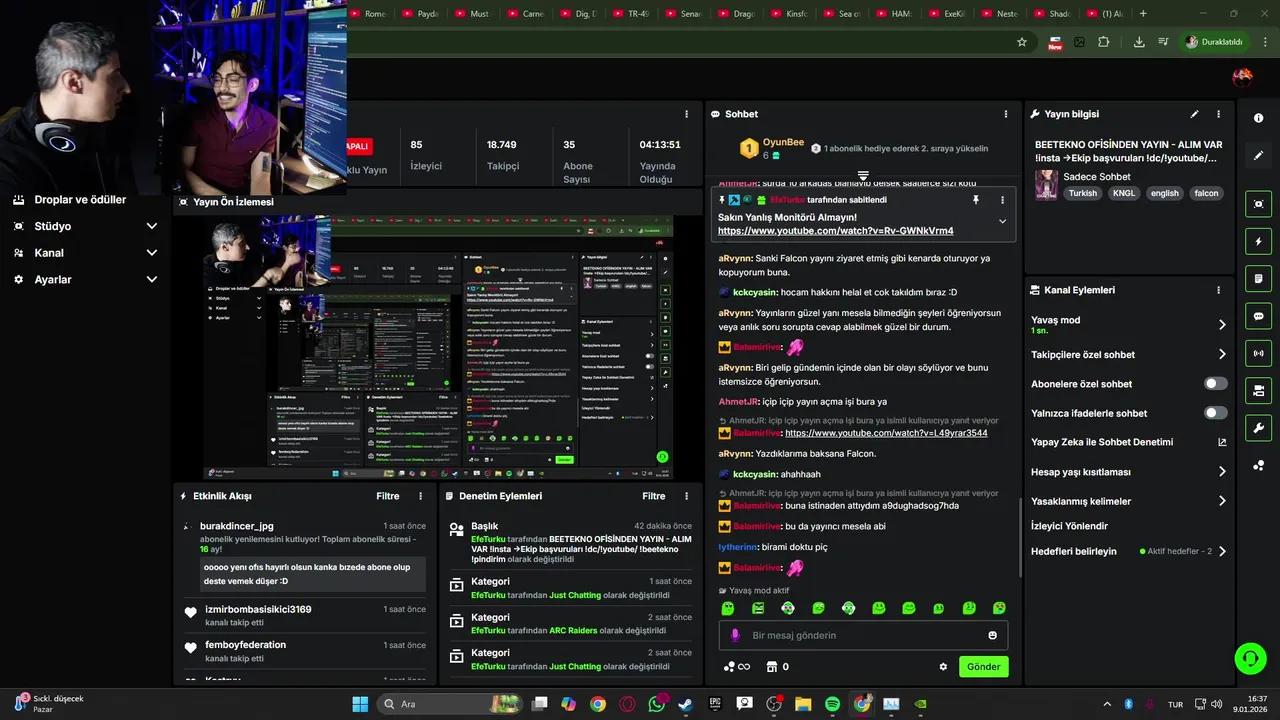Viewport: 1280px width, 720px height.
Task: Open Kanal Eylemleri panel options menu
Action: click(x=1218, y=290)
